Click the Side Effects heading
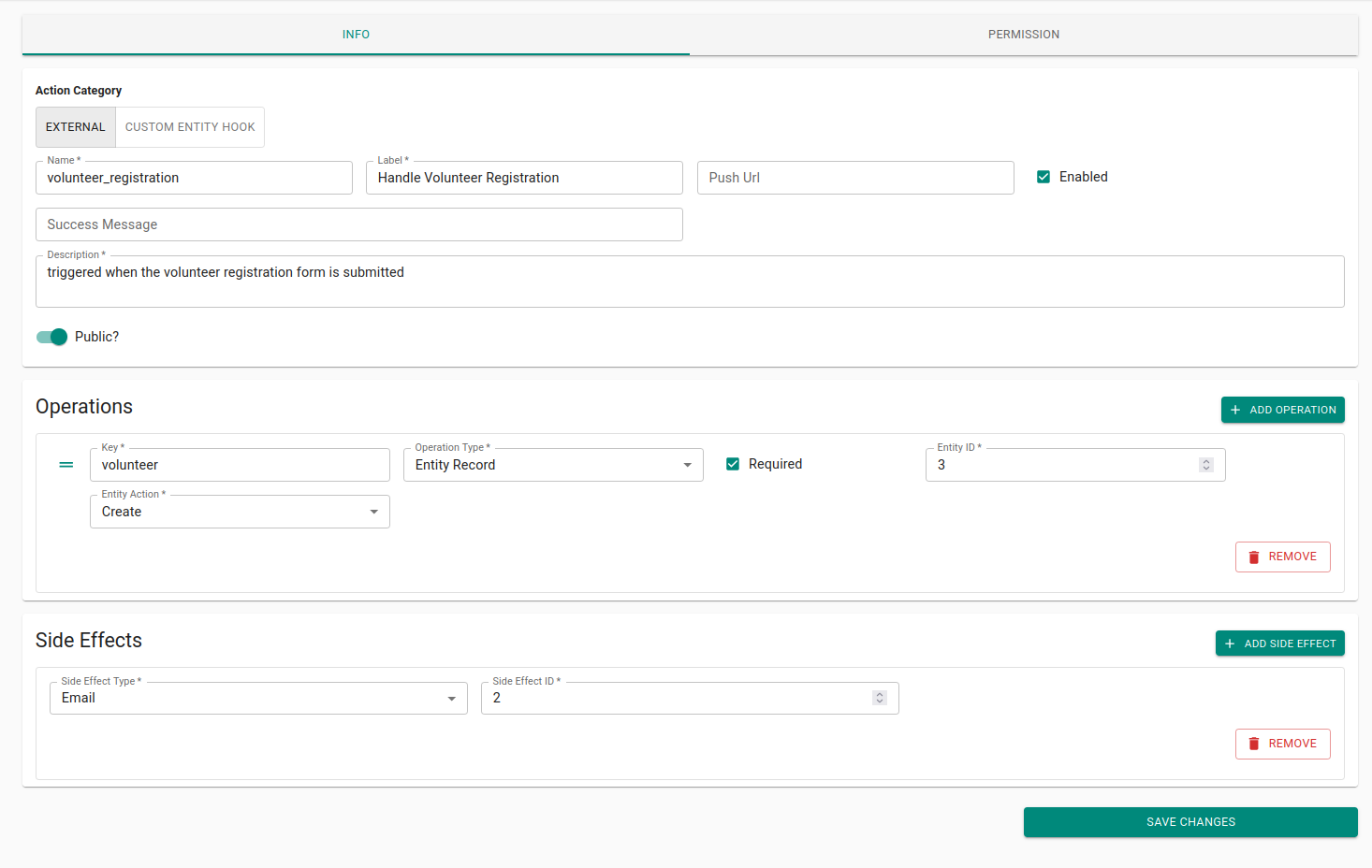The height and width of the screenshot is (868, 1372). (89, 641)
